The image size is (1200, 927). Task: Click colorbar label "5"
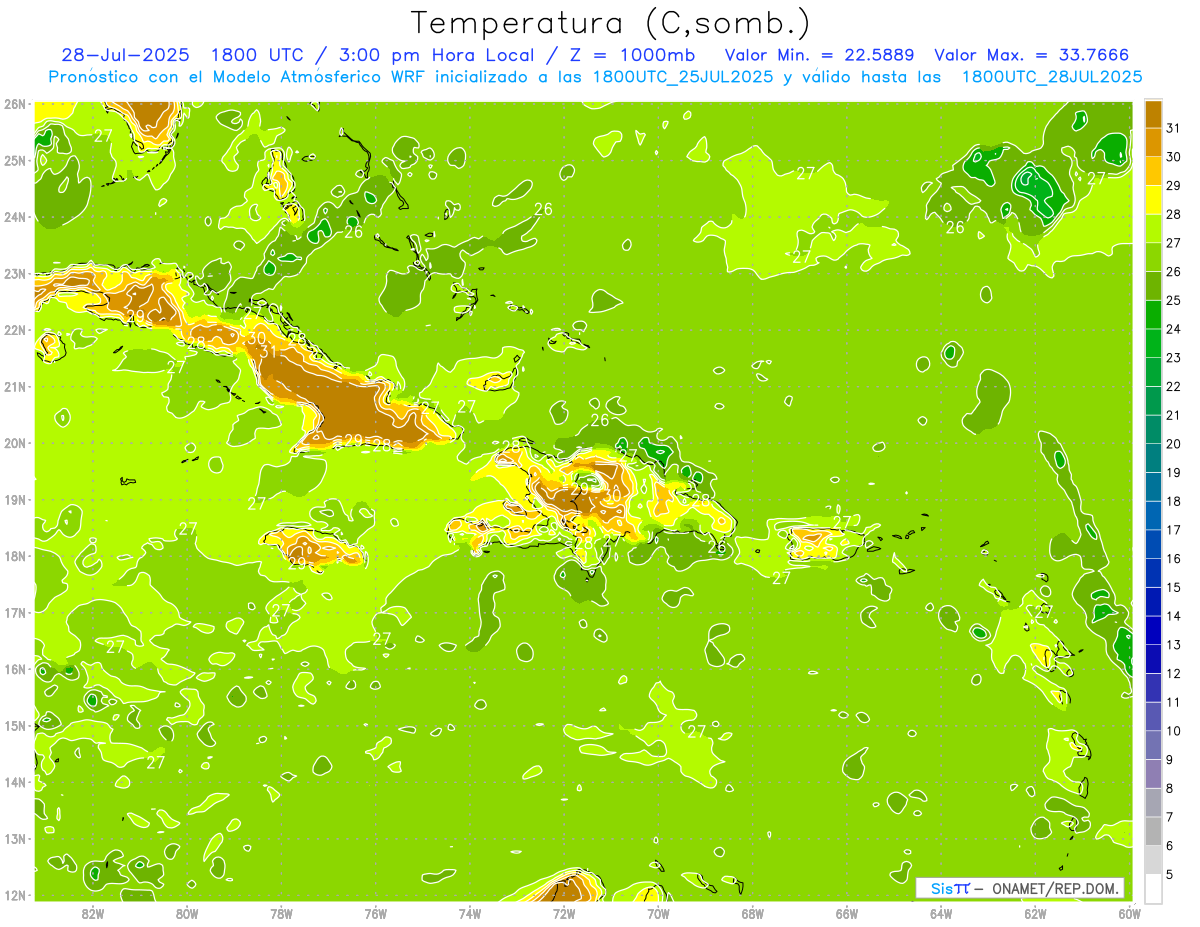pos(1170,874)
